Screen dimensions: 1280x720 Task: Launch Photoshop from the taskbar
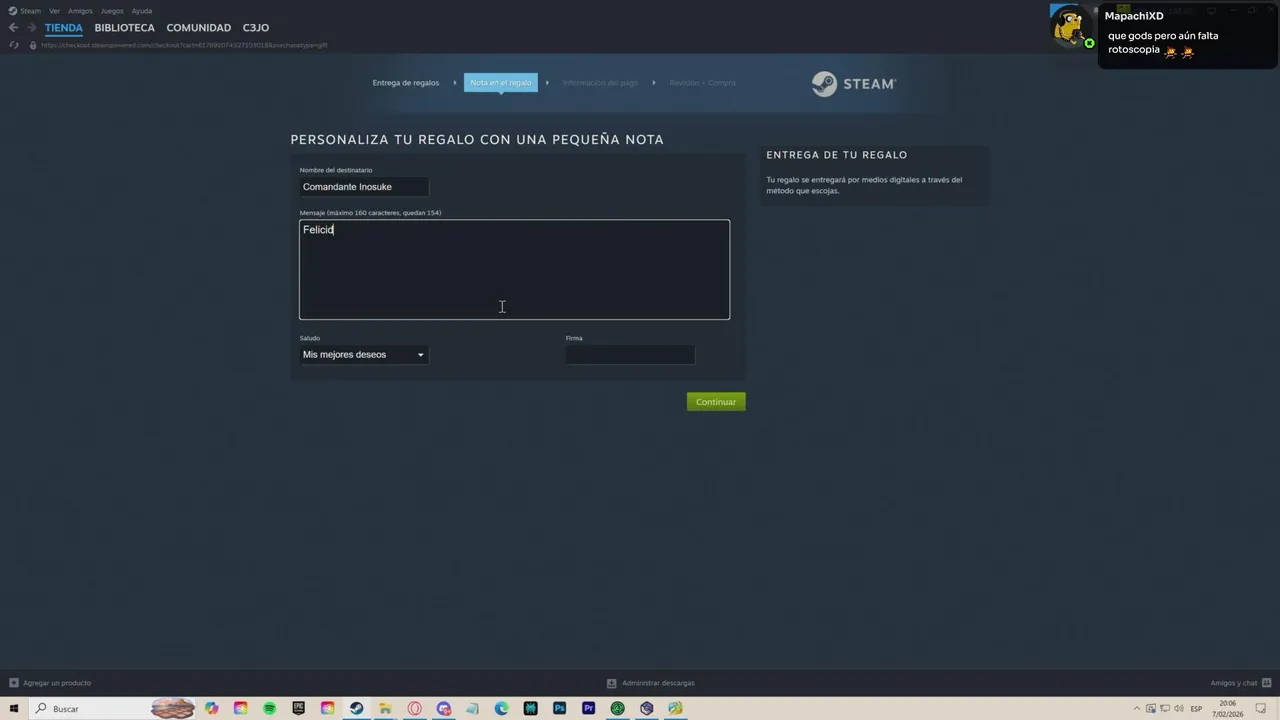(x=560, y=709)
